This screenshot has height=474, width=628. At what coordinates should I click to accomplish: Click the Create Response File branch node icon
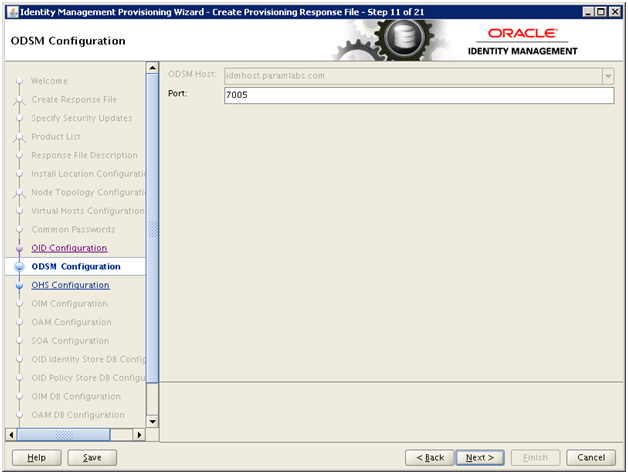[19, 101]
